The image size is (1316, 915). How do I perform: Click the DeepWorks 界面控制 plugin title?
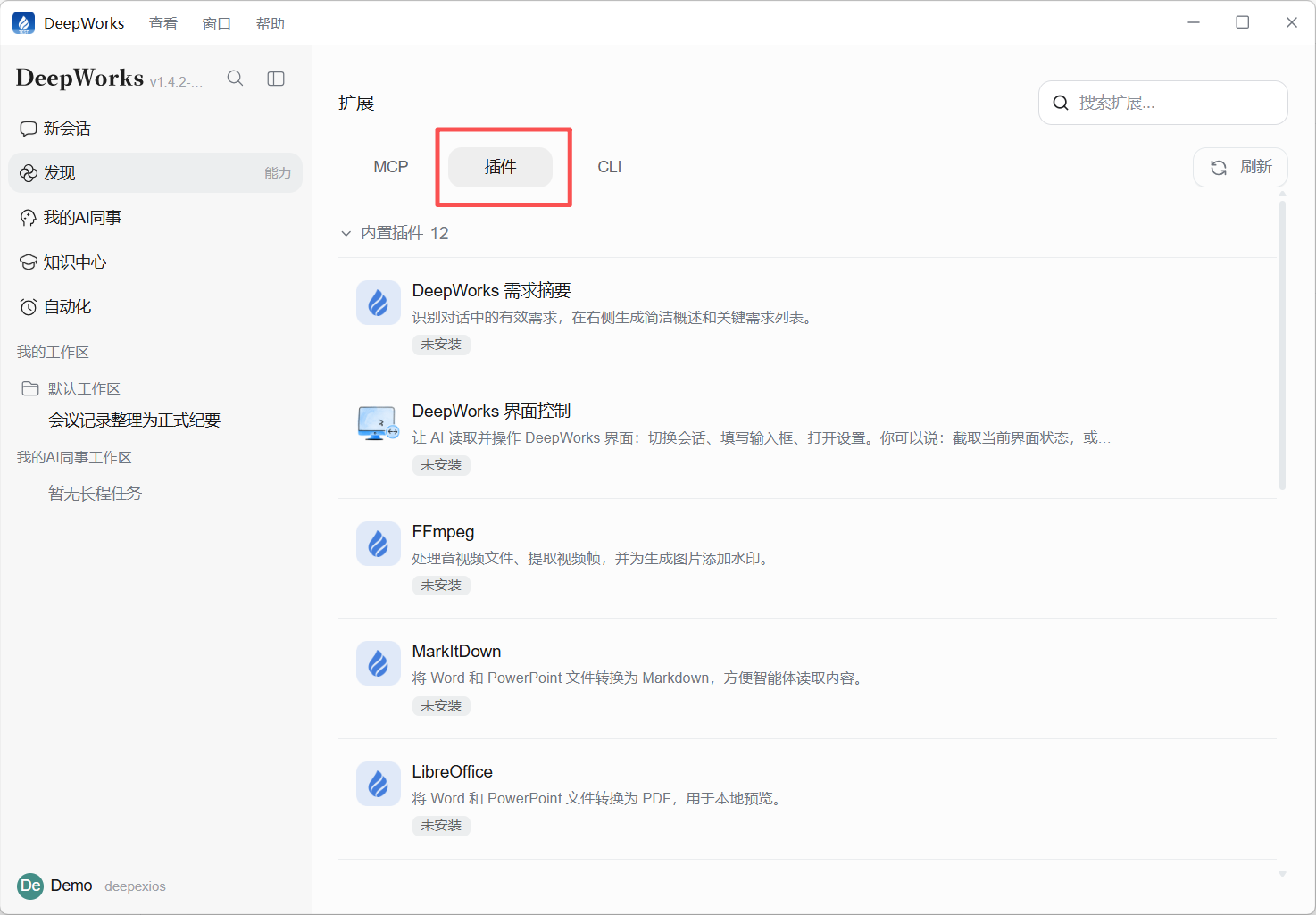click(x=491, y=411)
